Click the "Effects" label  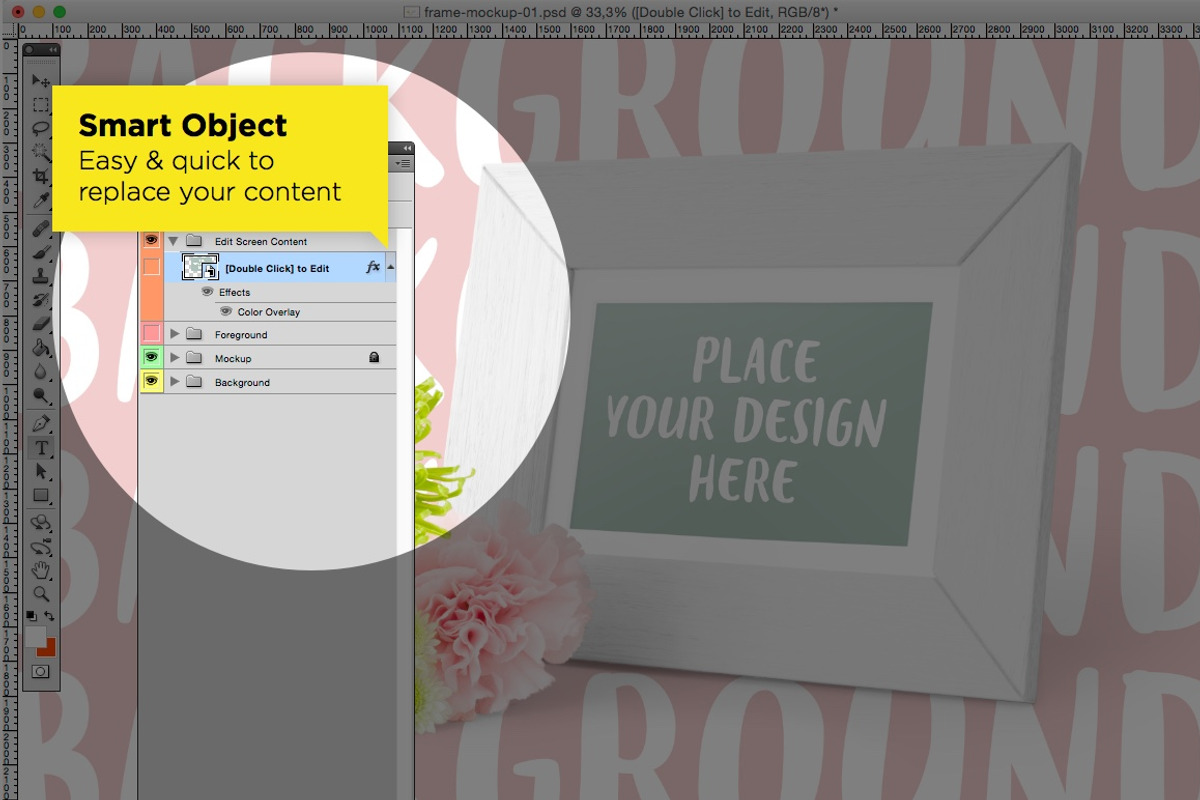click(234, 293)
